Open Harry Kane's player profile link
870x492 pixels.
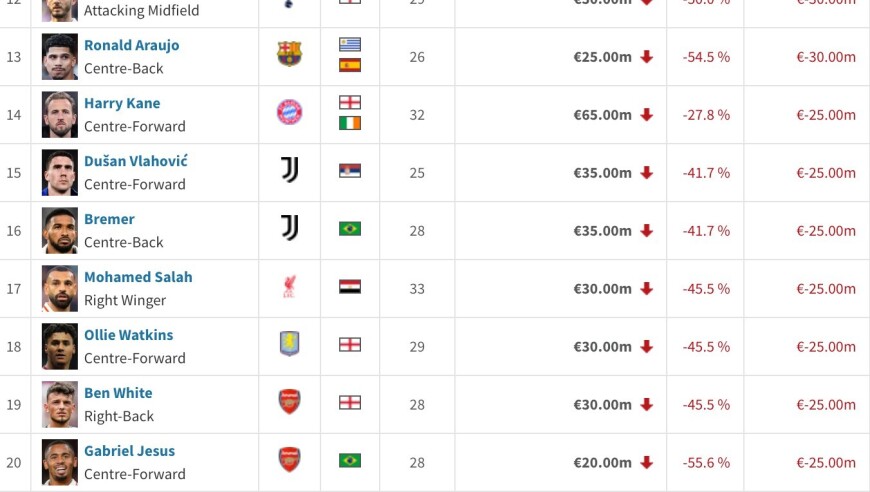point(122,103)
